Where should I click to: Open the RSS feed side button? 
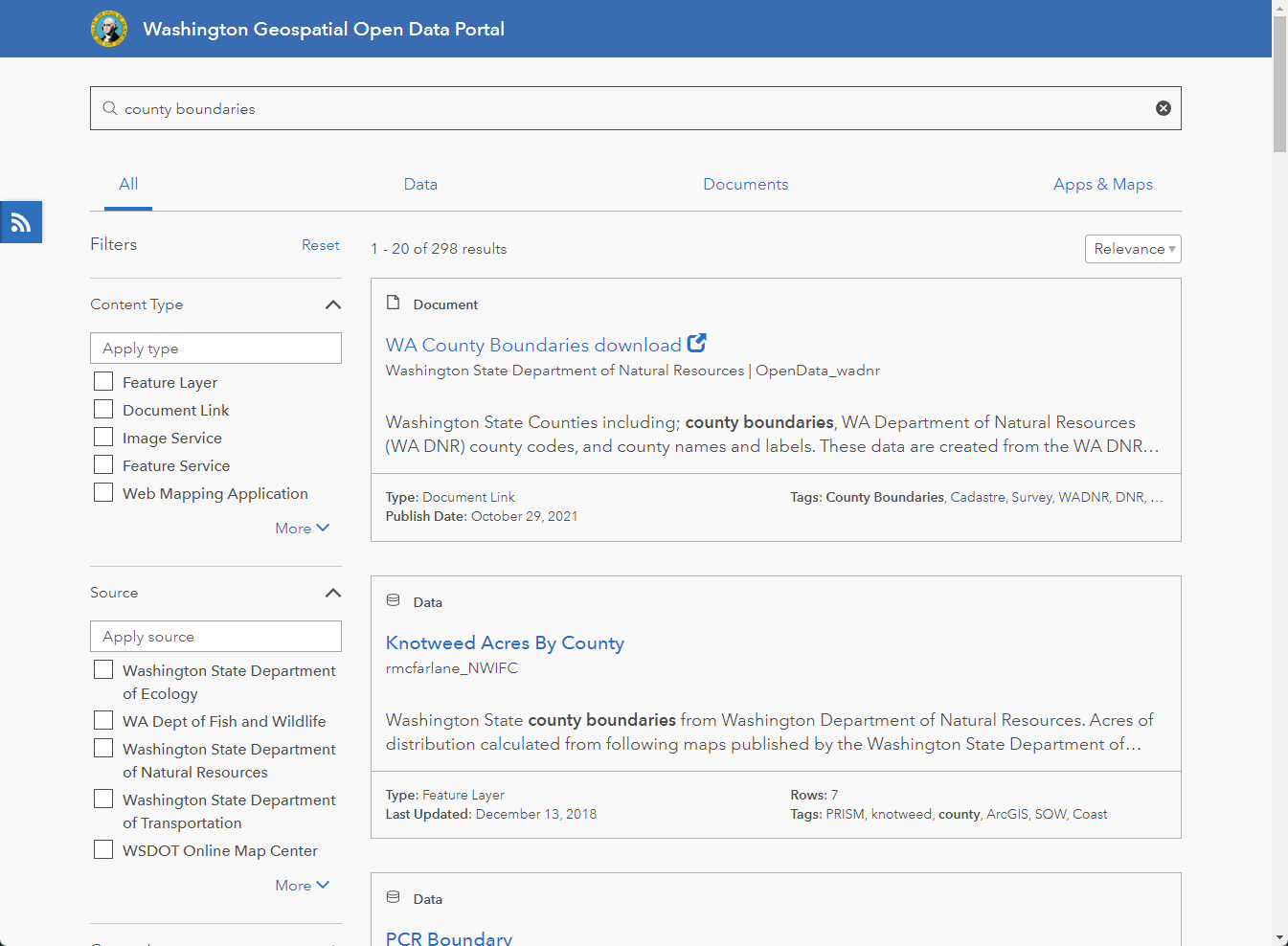click(21, 222)
